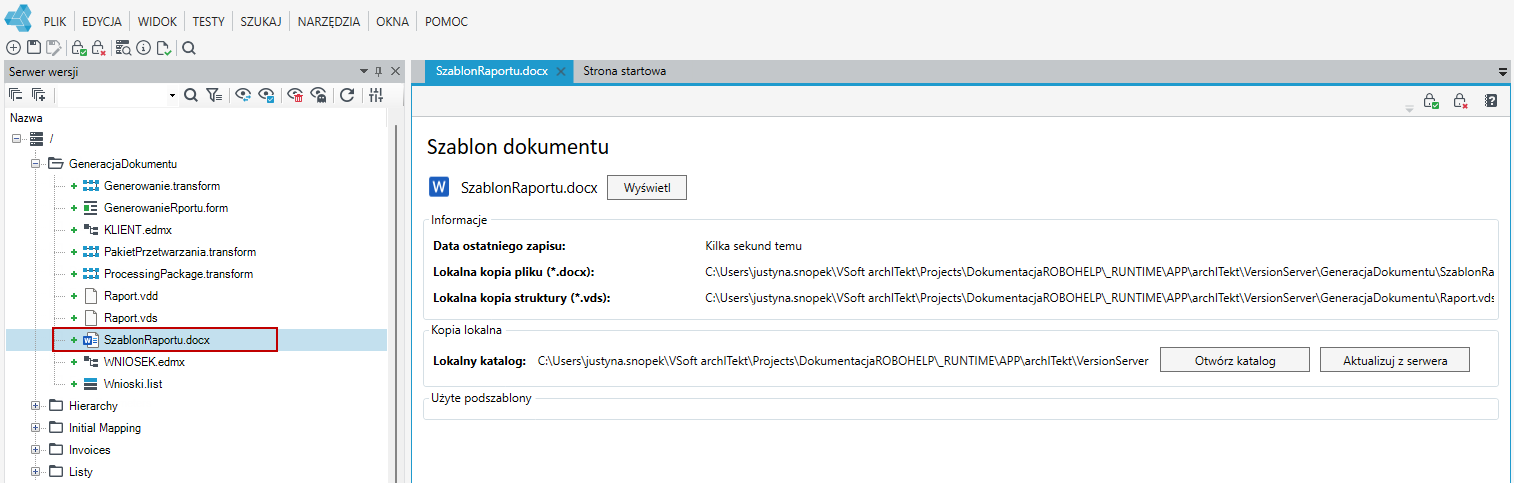Click the floppy disk save icon
Viewport: 1514px width, 483px height.
(x=33, y=47)
